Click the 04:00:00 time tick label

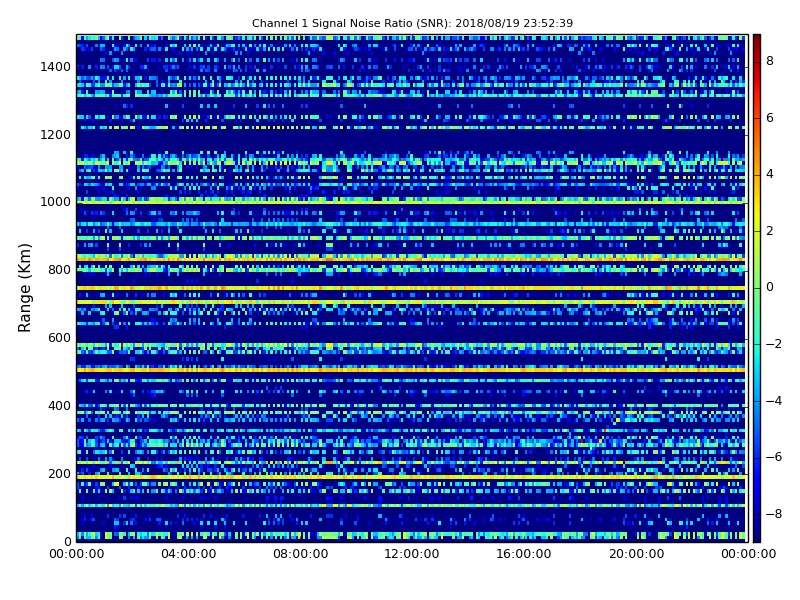point(188,554)
